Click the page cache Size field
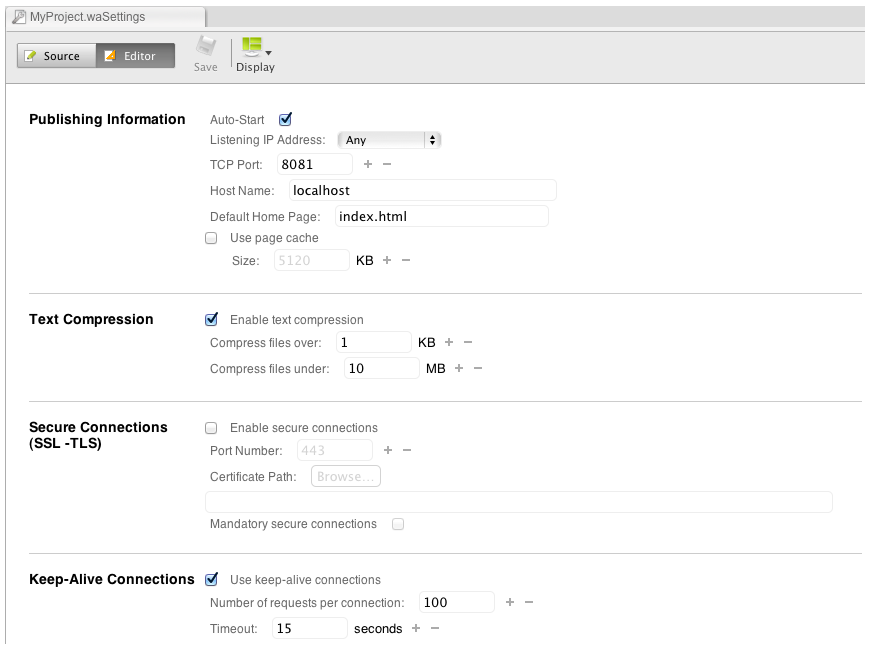Image resolution: width=873 pixels, height=650 pixels. (311, 260)
